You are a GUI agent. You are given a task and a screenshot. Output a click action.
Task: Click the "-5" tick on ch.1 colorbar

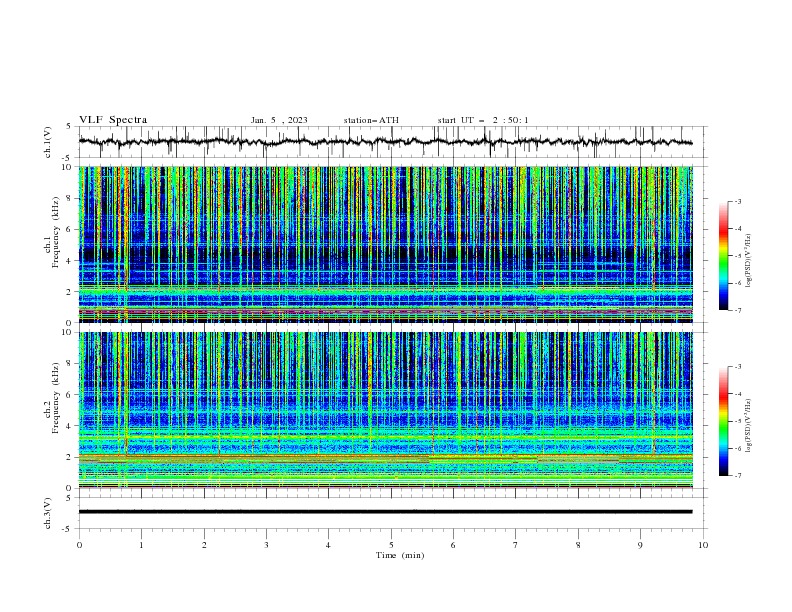pyautogui.click(x=738, y=256)
